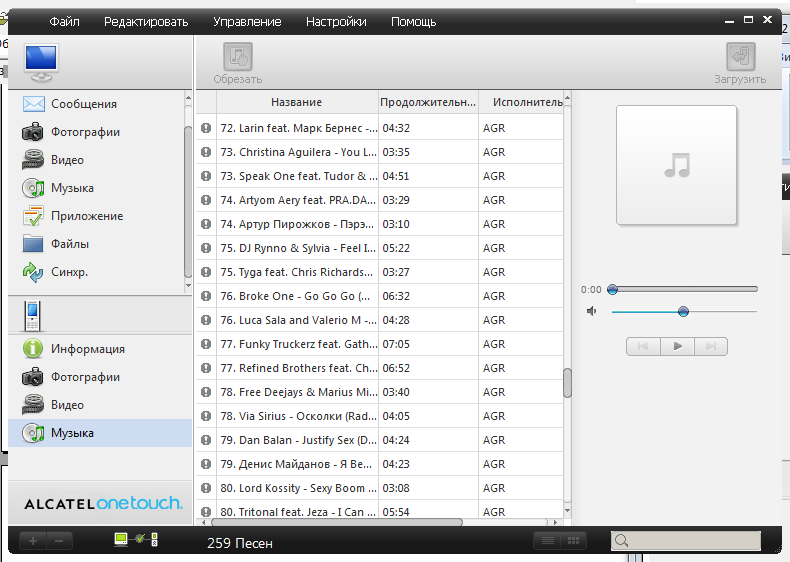The height and width of the screenshot is (562, 790).
Task: Click the plus add button
Action: 33,541
